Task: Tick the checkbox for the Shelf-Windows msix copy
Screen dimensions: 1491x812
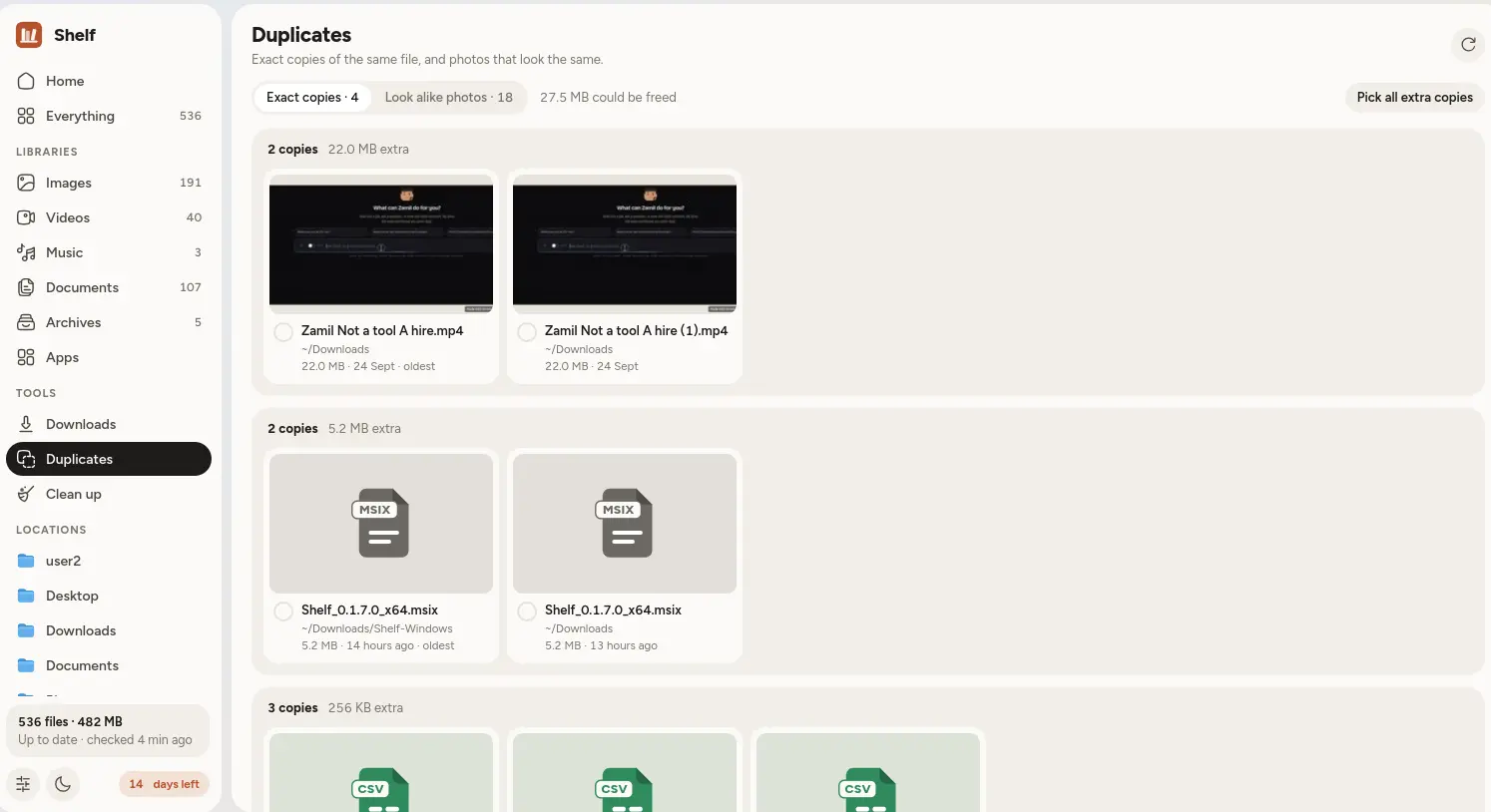Action: (283, 611)
